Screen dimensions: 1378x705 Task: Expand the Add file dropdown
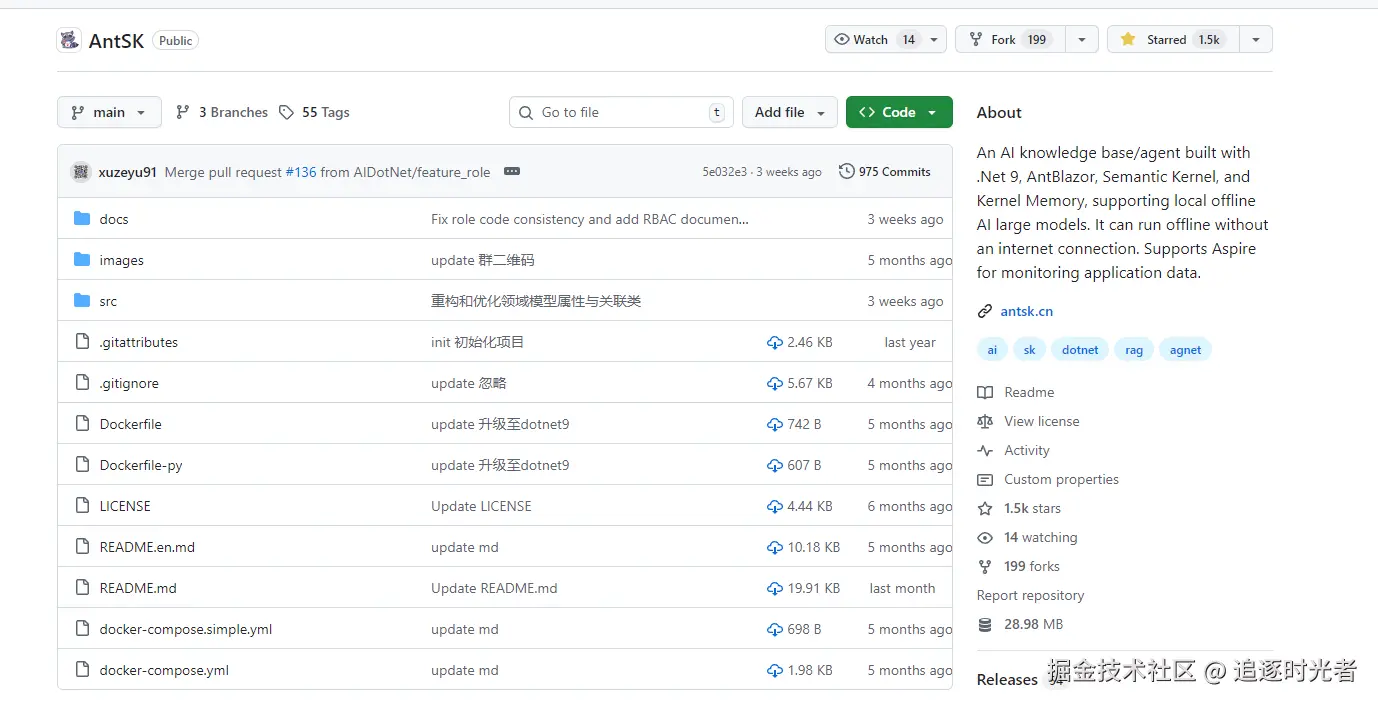pyautogui.click(x=789, y=112)
